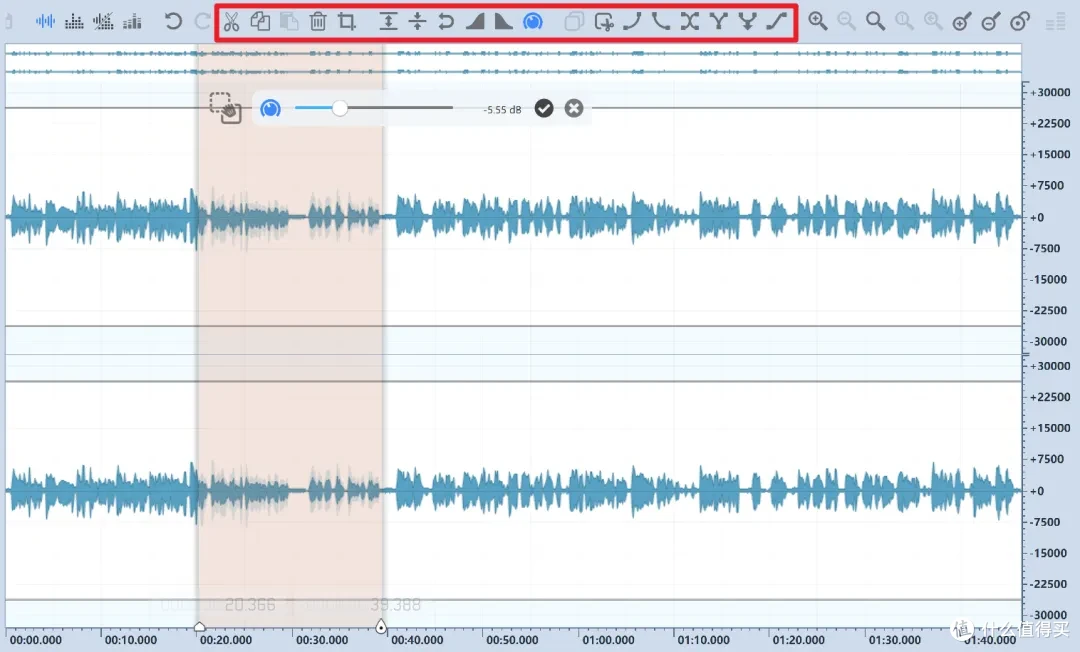Click the greyed-out duplicate icon
The image size is (1080, 652).
click(x=574, y=22)
